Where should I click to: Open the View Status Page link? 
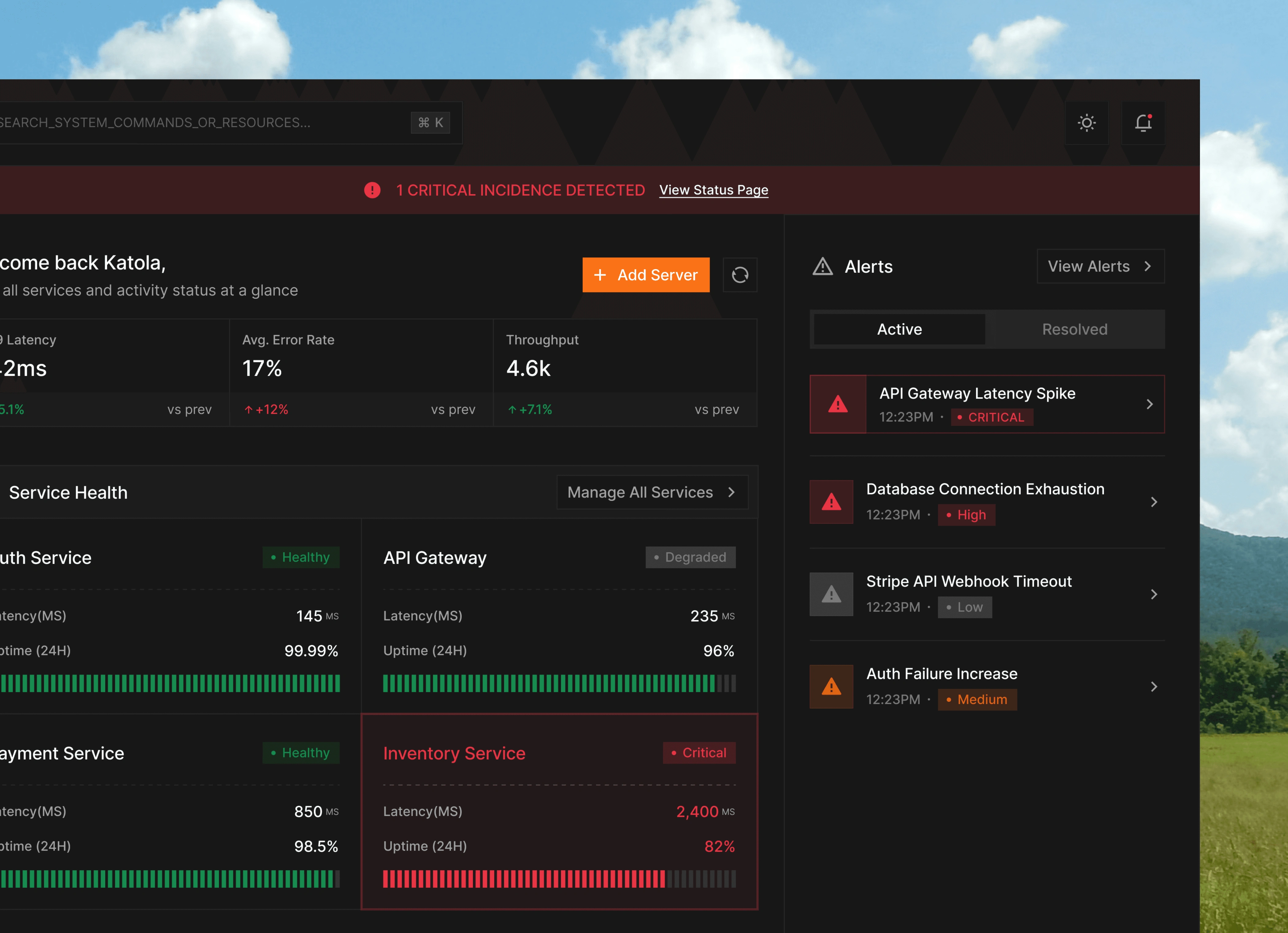[713, 190]
